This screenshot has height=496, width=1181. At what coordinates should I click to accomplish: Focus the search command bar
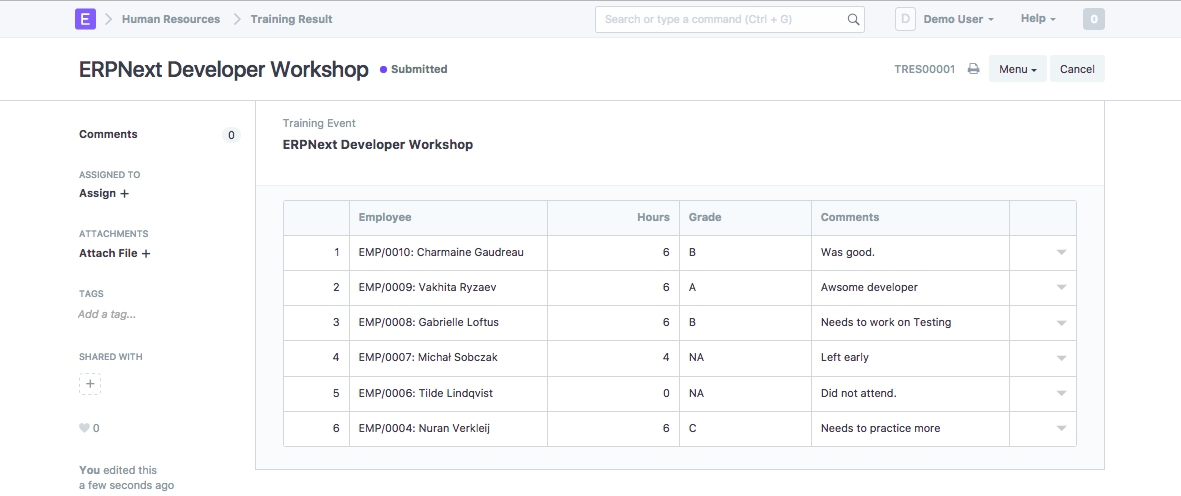(722, 19)
